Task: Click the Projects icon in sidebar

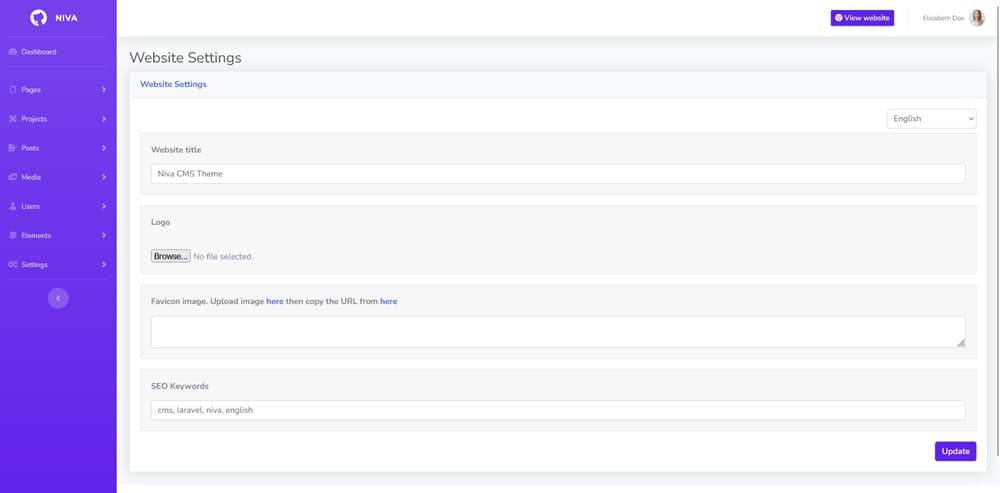Action: pyautogui.click(x=12, y=119)
